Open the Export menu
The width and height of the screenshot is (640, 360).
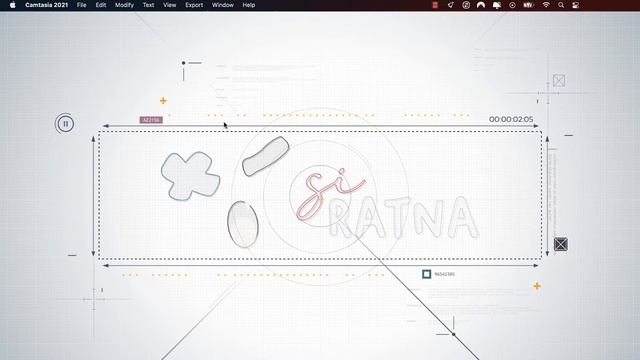pos(194,5)
